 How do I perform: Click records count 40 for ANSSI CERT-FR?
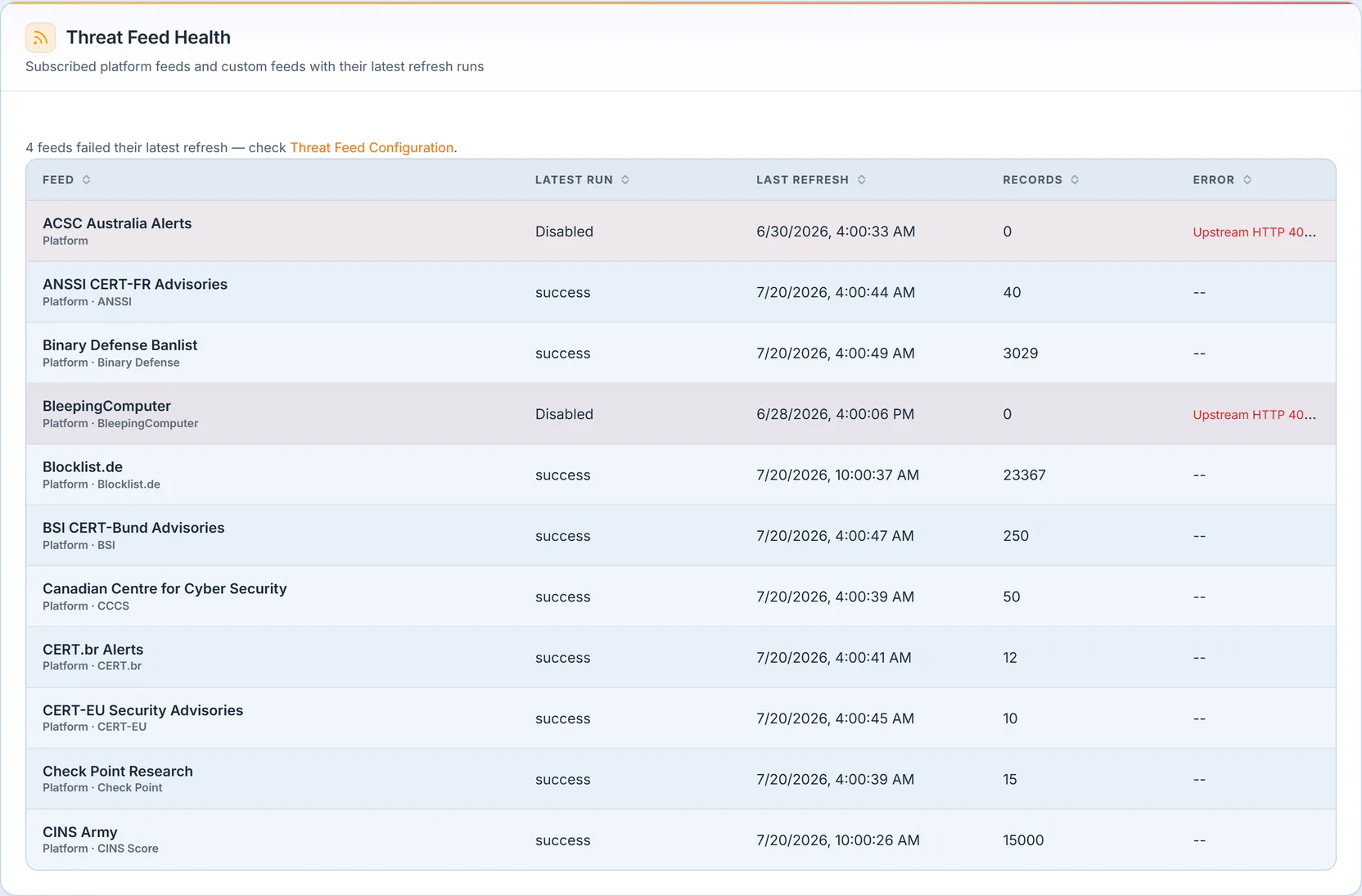(1012, 292)
